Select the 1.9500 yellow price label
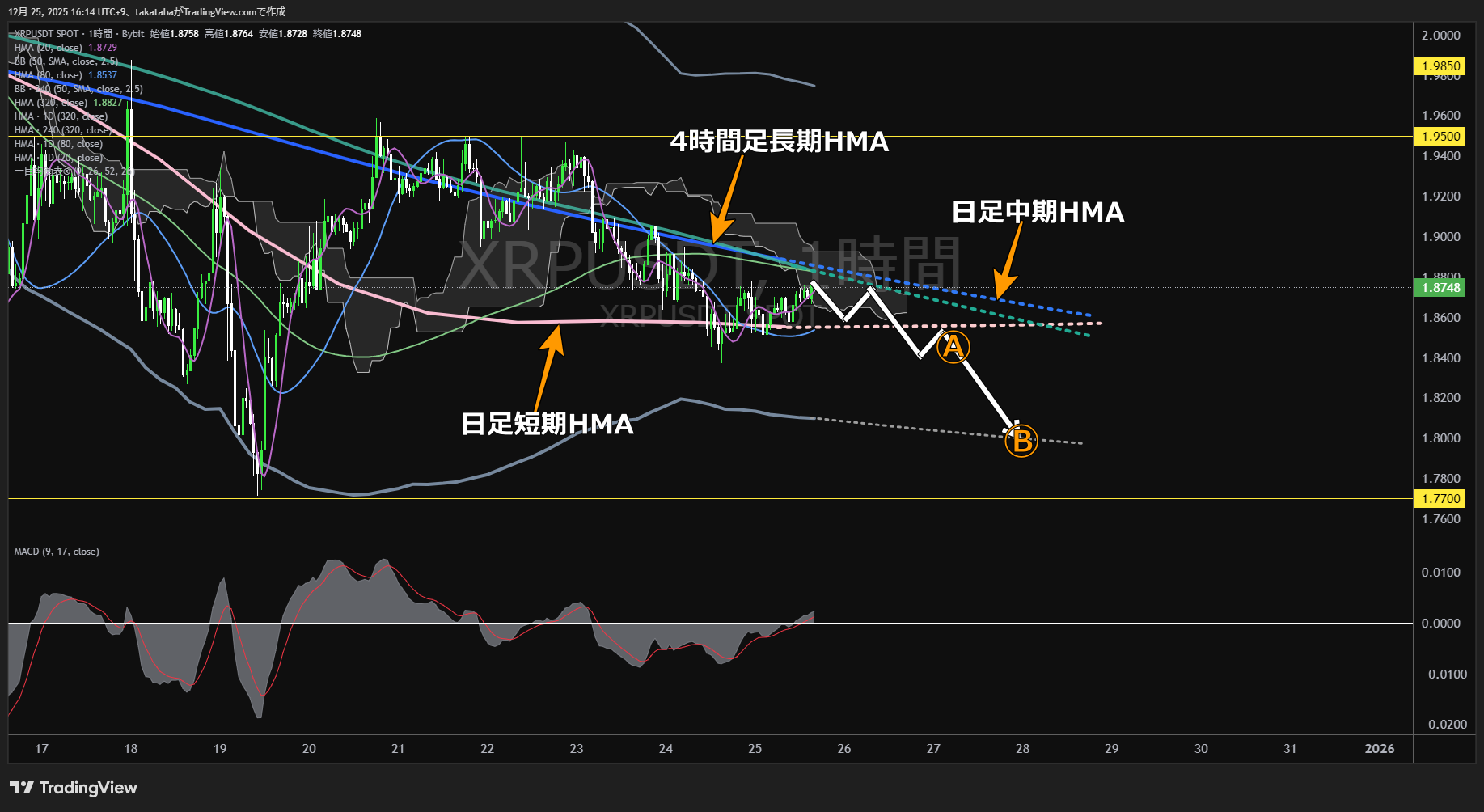 point(1440,137)
